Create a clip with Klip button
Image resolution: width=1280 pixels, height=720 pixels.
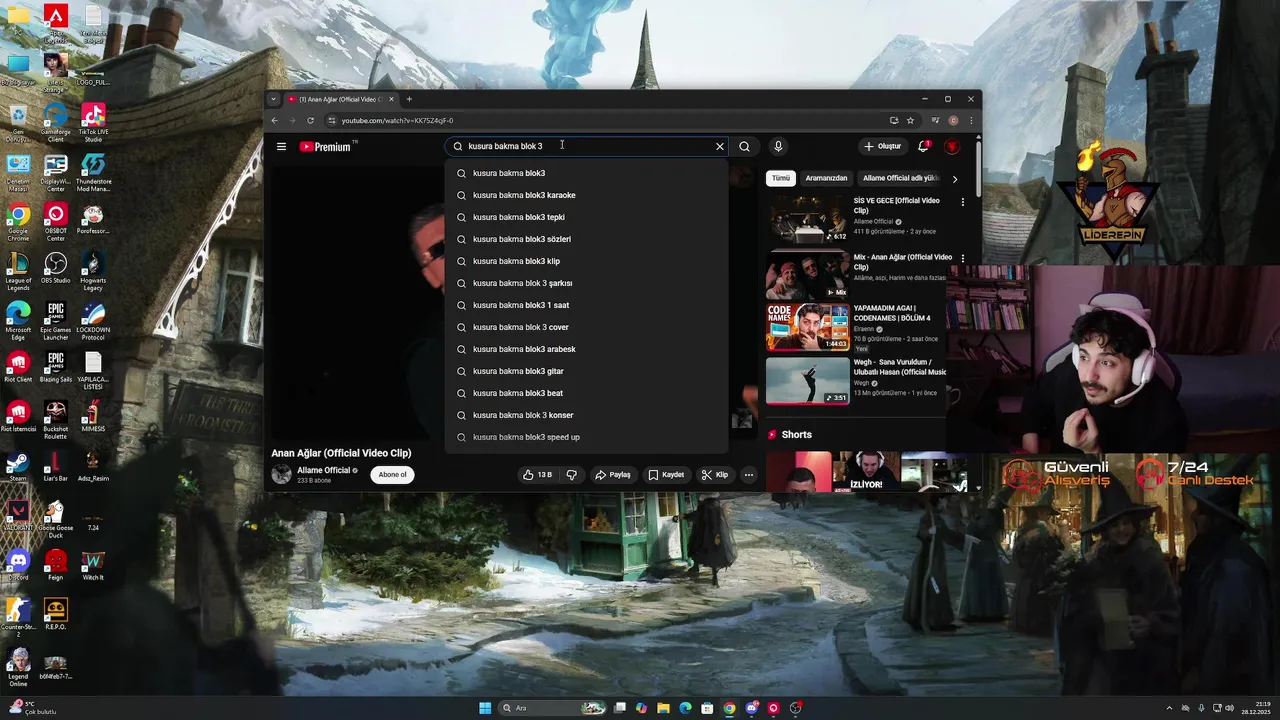coord(715,475)
